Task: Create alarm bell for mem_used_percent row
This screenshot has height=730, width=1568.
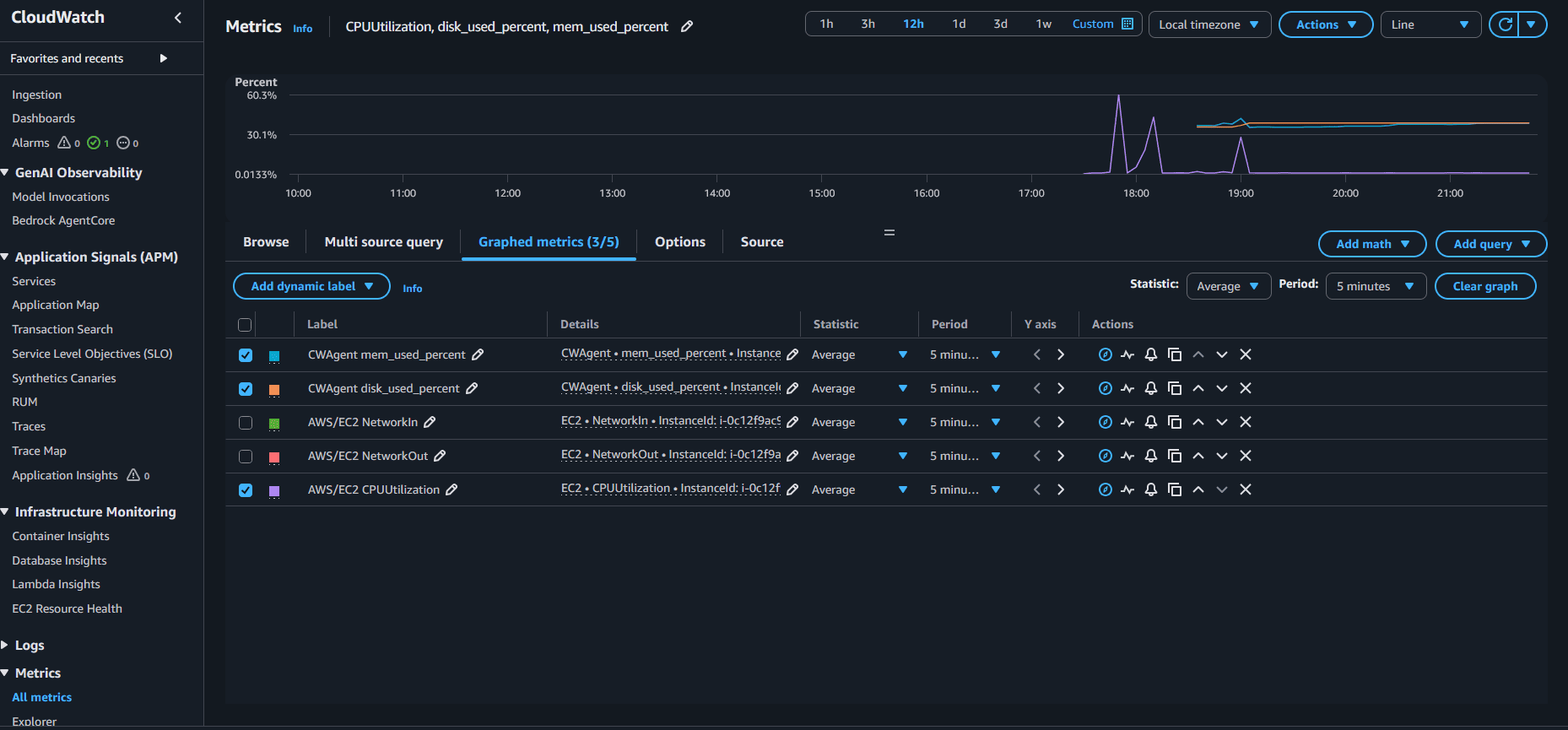Action: click(1151, 354)
